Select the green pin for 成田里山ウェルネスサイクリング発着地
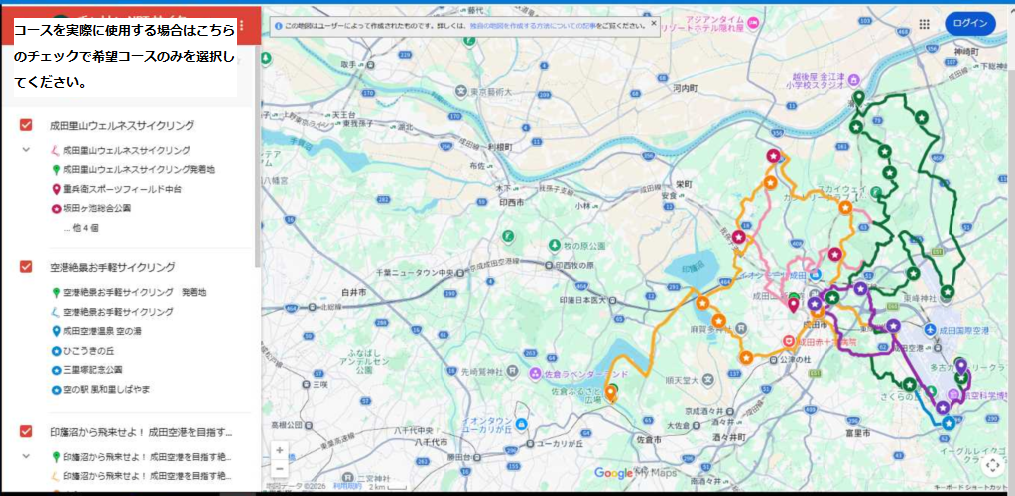Image resolution: width=1015 pixels, height=496 pixels. coord(56,170)
